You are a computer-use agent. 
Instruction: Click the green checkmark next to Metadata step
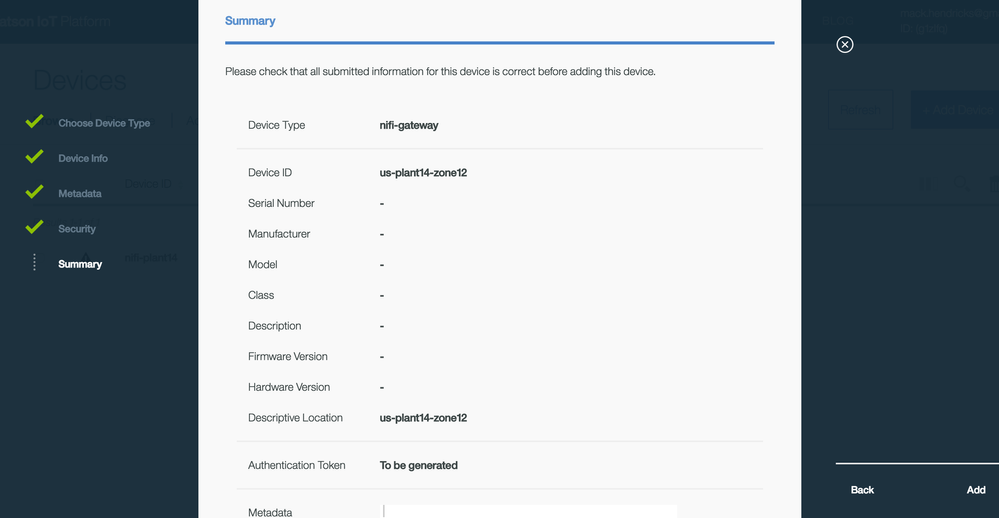coord(34,192)
